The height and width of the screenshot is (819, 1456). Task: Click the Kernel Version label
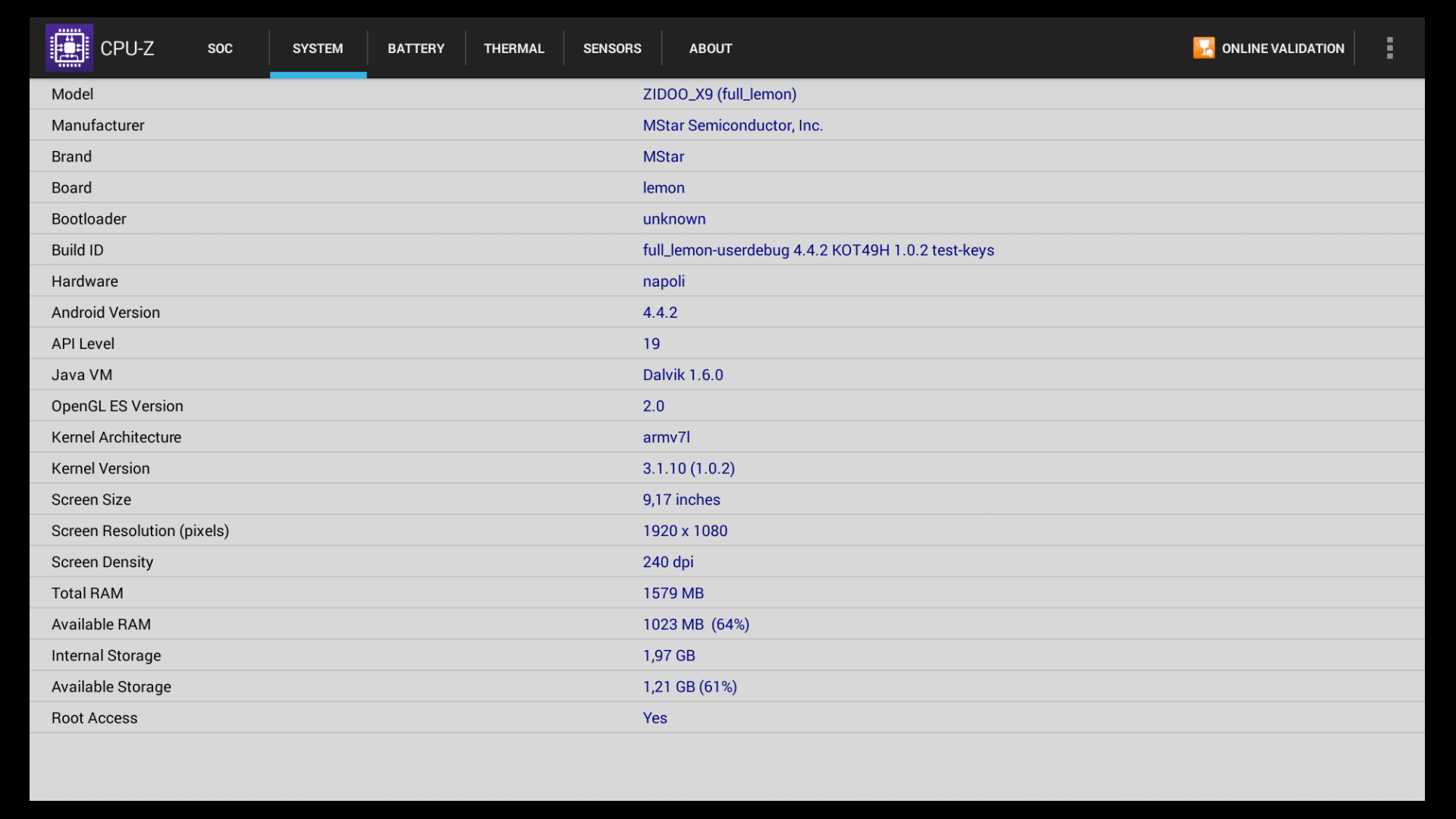point(101,468)
